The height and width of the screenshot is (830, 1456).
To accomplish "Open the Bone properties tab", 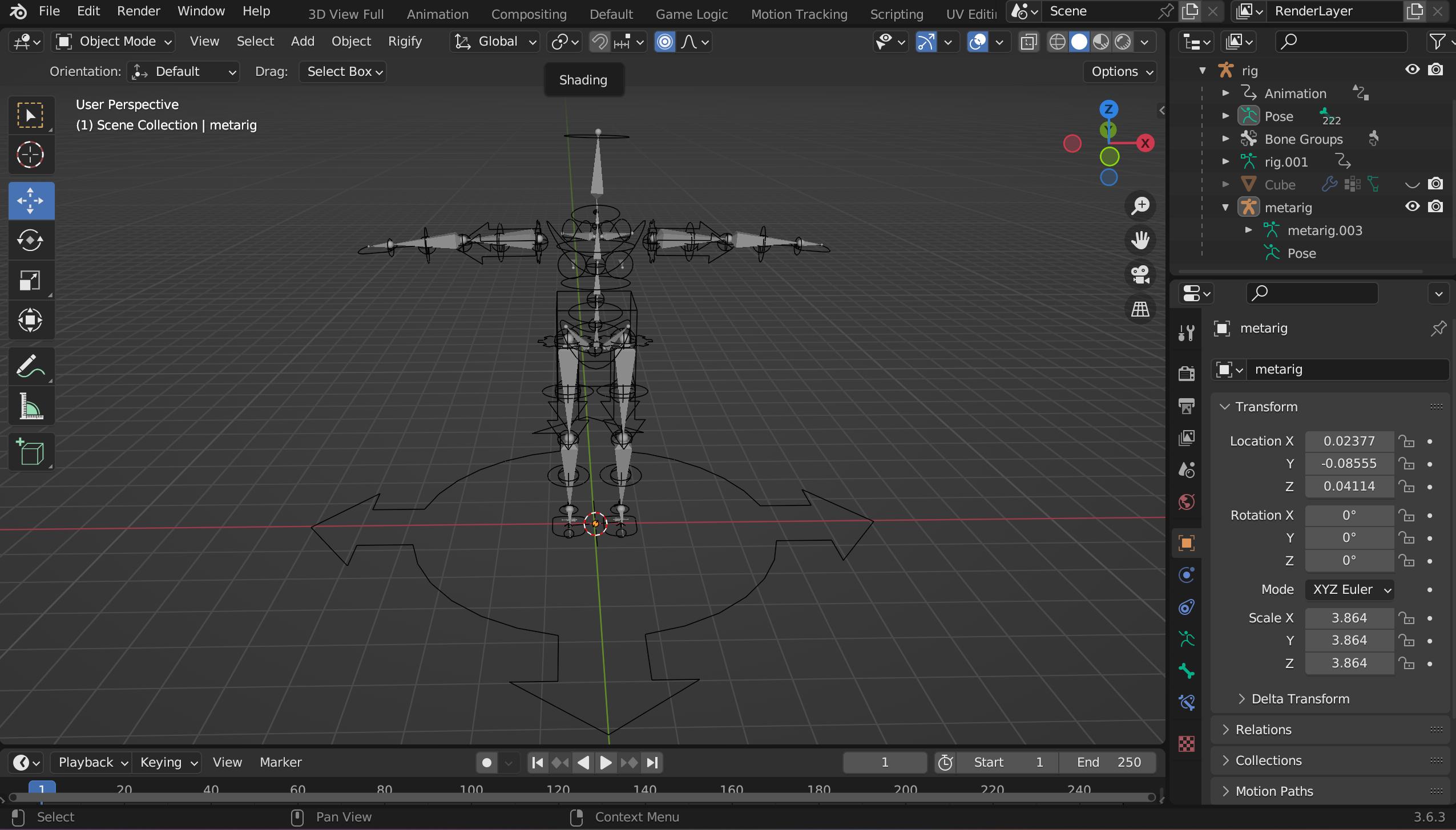I will pos(1187,671).
